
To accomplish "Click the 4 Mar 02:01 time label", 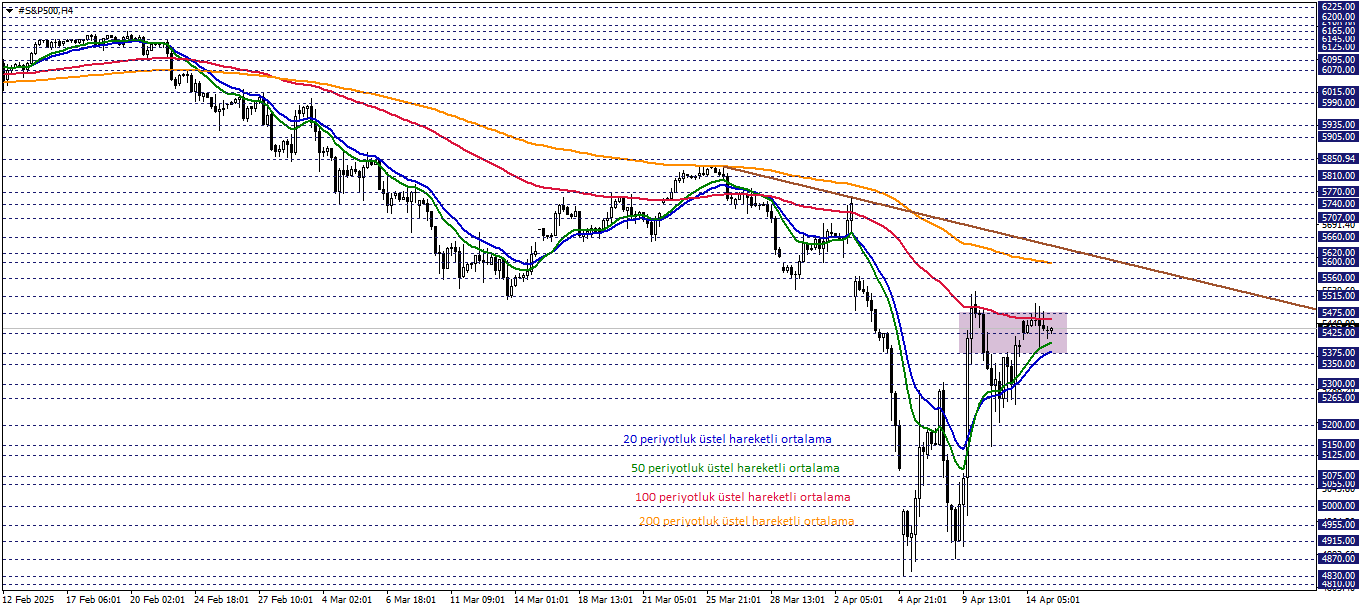I will (x=347, y=600).
